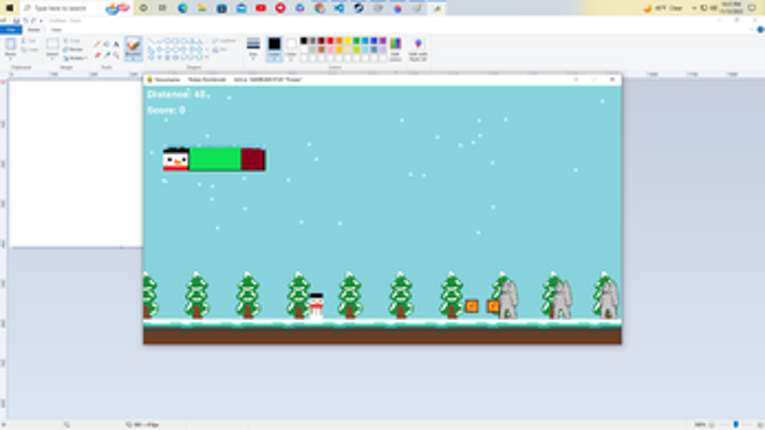Click the green block in game window
The image size is (765, 430).
click(x=215, y=159)
